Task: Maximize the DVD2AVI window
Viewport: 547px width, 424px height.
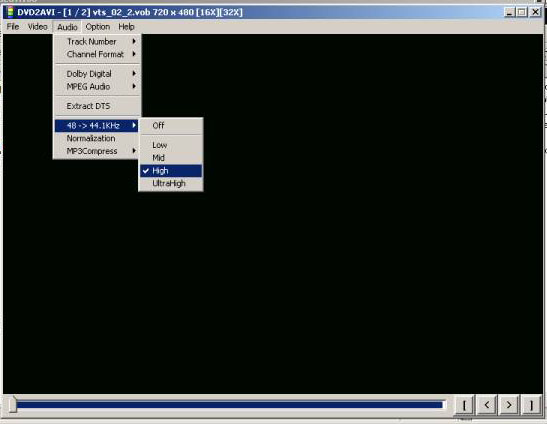Action: (522, 12)
